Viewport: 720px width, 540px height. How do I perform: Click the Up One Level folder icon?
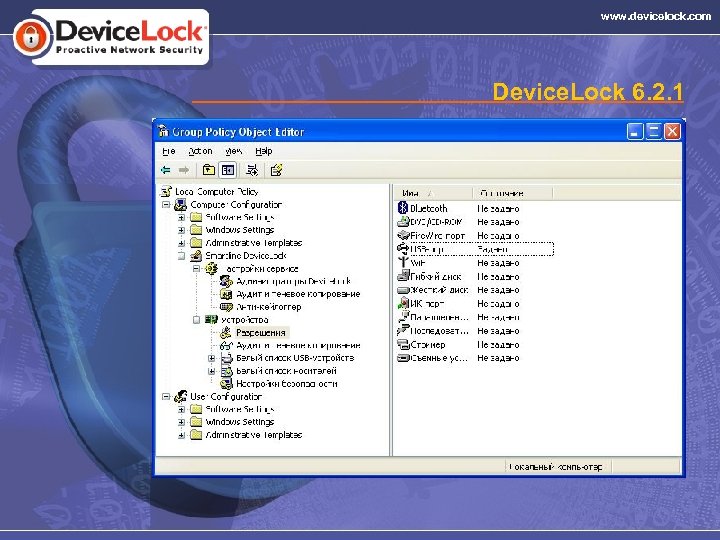pos(209,170)
